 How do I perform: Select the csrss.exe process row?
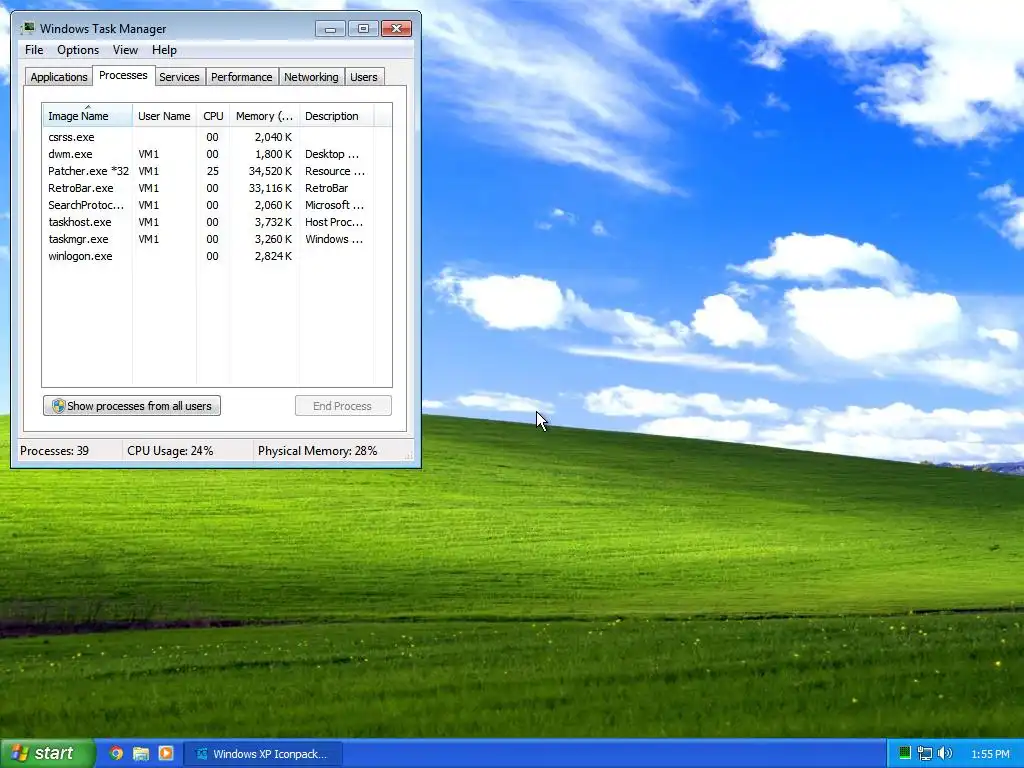tap(217, 137)
